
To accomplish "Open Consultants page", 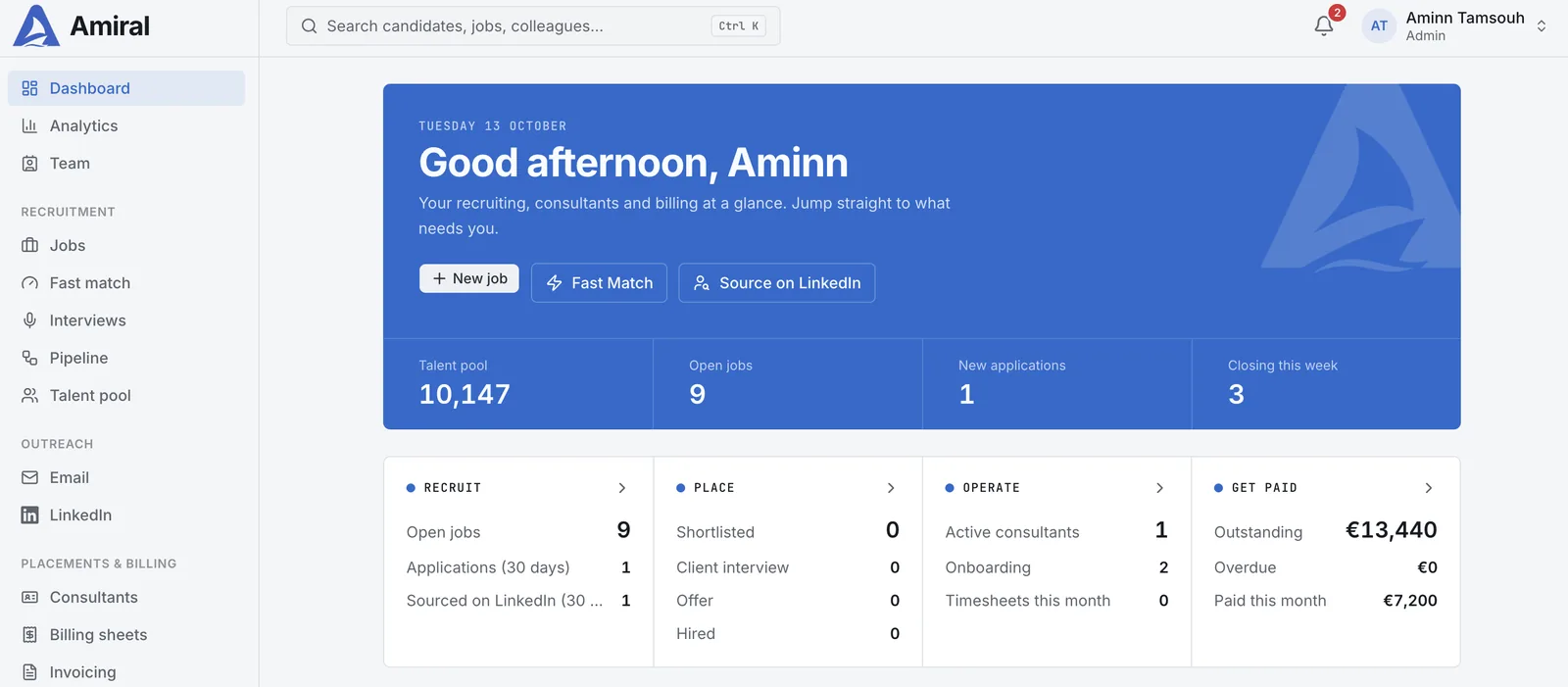I will 126,597.
